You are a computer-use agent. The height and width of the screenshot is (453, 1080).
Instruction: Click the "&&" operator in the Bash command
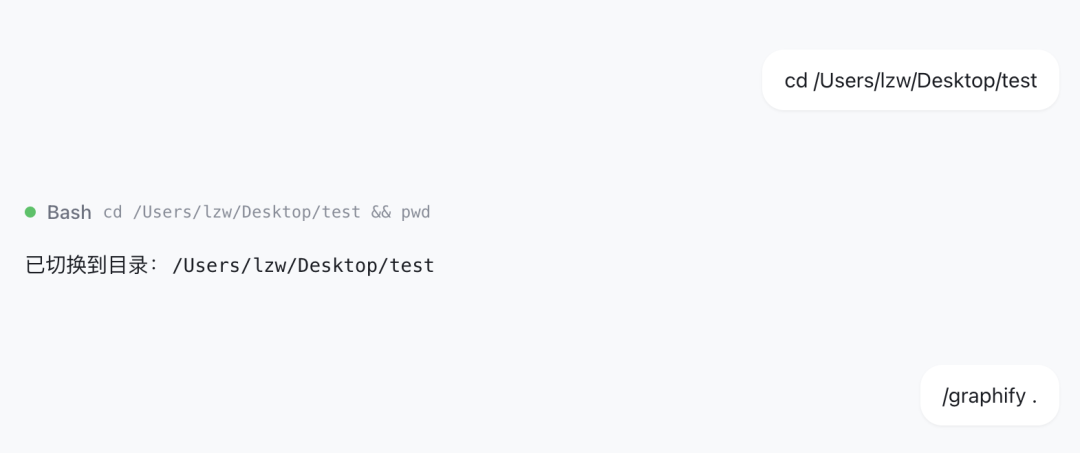380,212
